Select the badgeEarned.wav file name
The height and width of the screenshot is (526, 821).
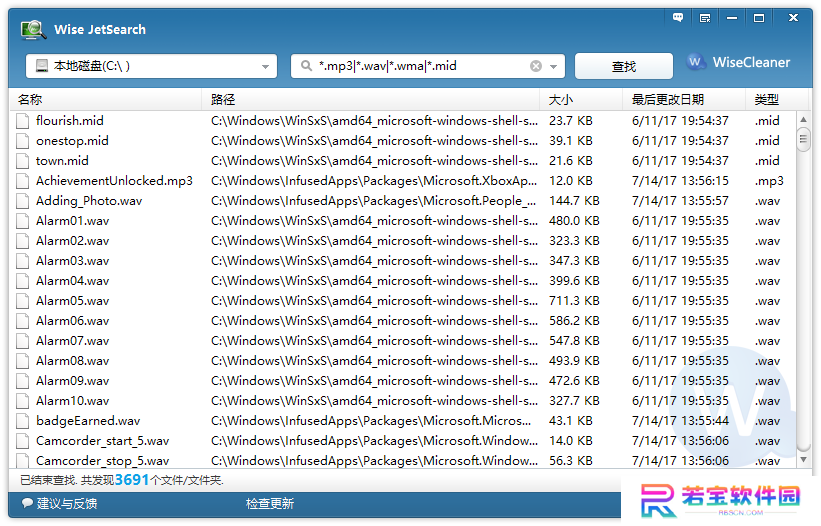click(x=88, y=421)
